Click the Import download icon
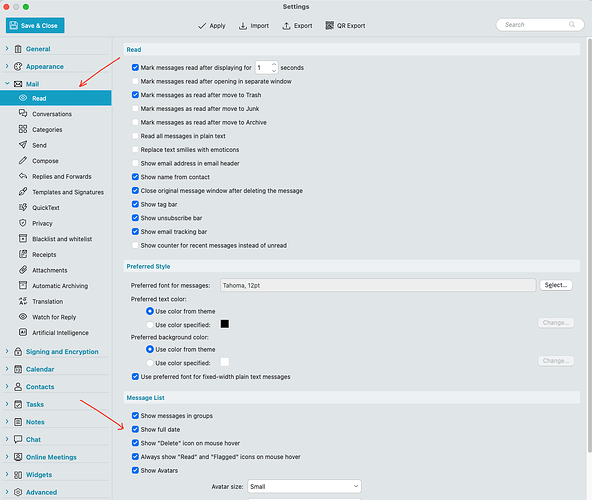The width and height of the screenshot is (592, 500). 243,26
